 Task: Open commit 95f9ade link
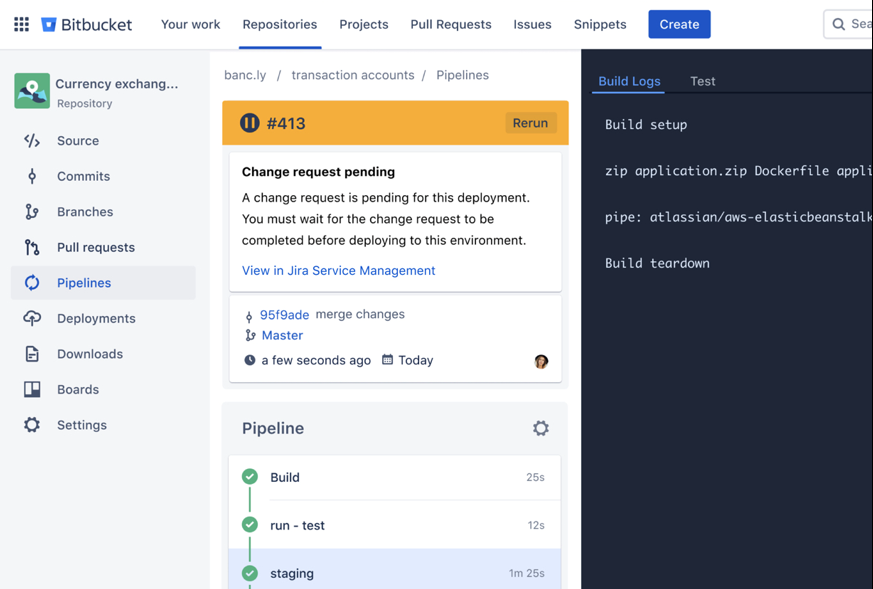pos(285,315)
